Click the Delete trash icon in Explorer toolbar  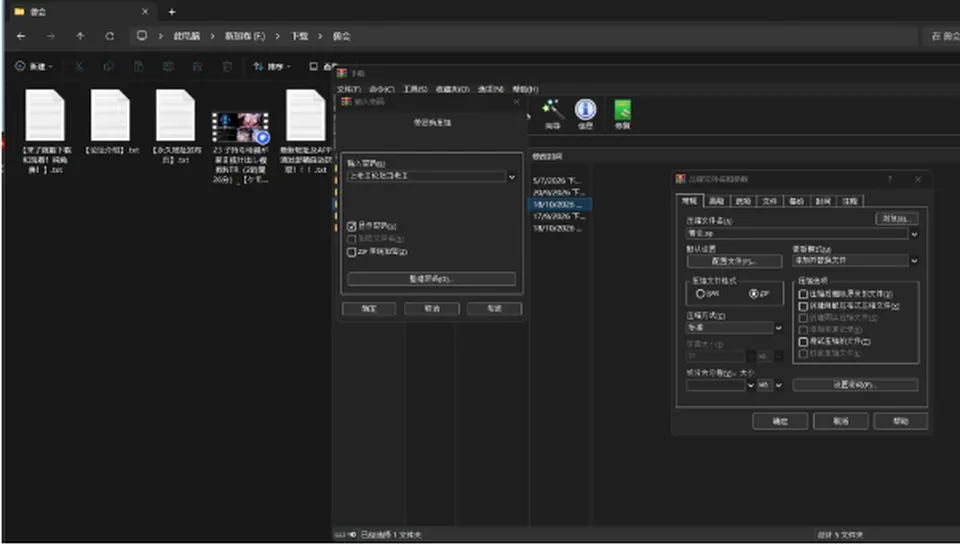[227, 66]
